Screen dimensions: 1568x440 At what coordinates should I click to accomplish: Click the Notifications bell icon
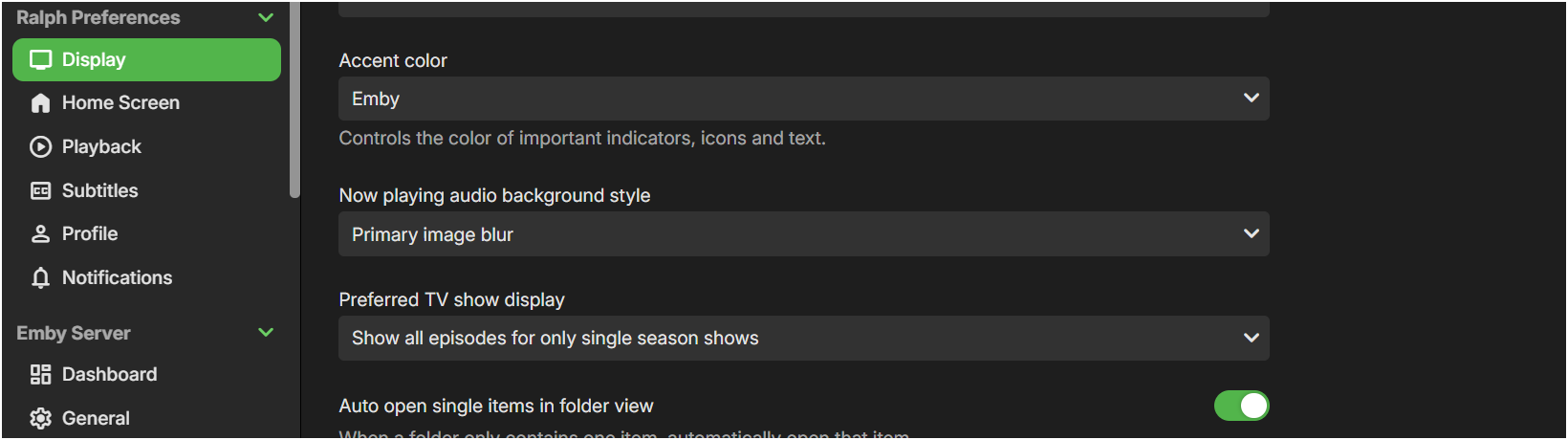40,278
